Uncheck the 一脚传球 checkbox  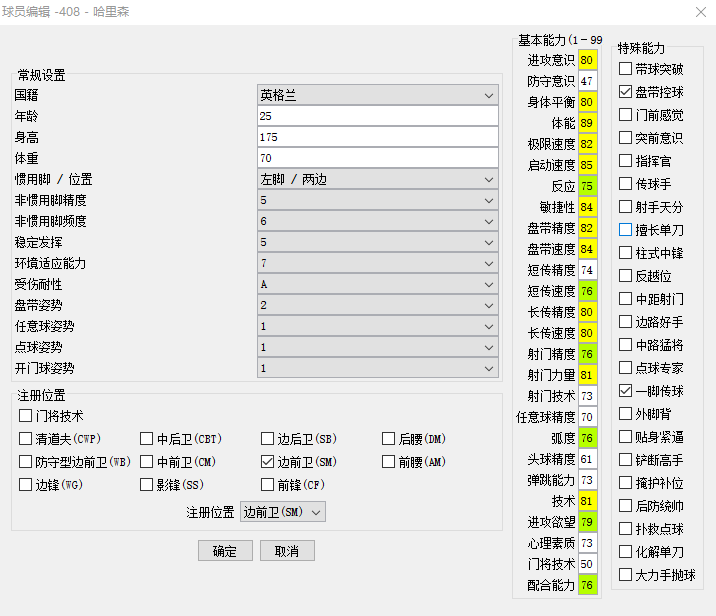[626, 390]
